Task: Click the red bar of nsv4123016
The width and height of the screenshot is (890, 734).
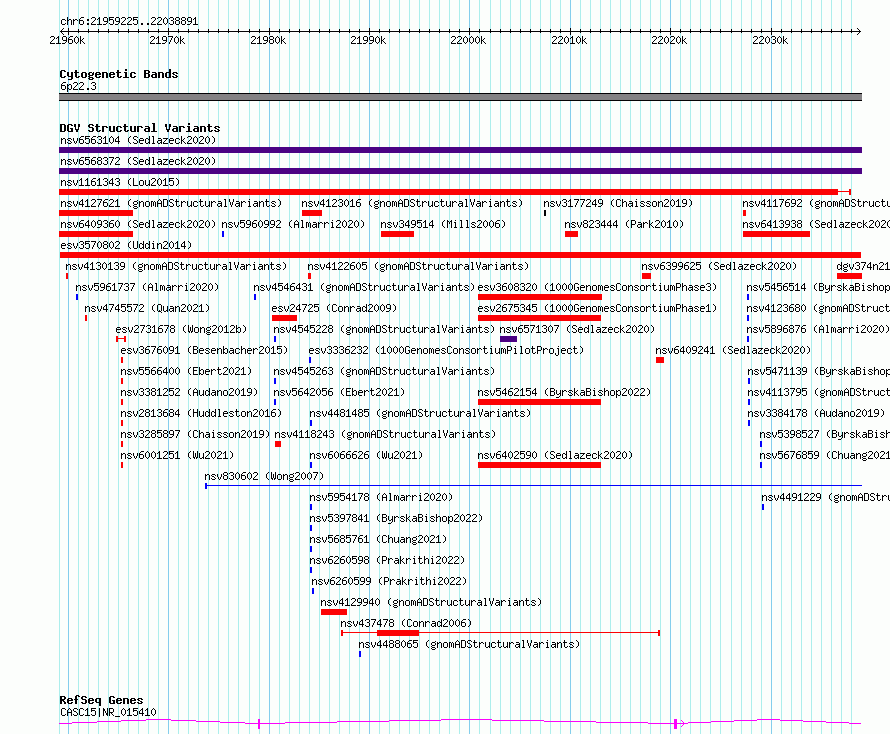Action: pos(312,213)
